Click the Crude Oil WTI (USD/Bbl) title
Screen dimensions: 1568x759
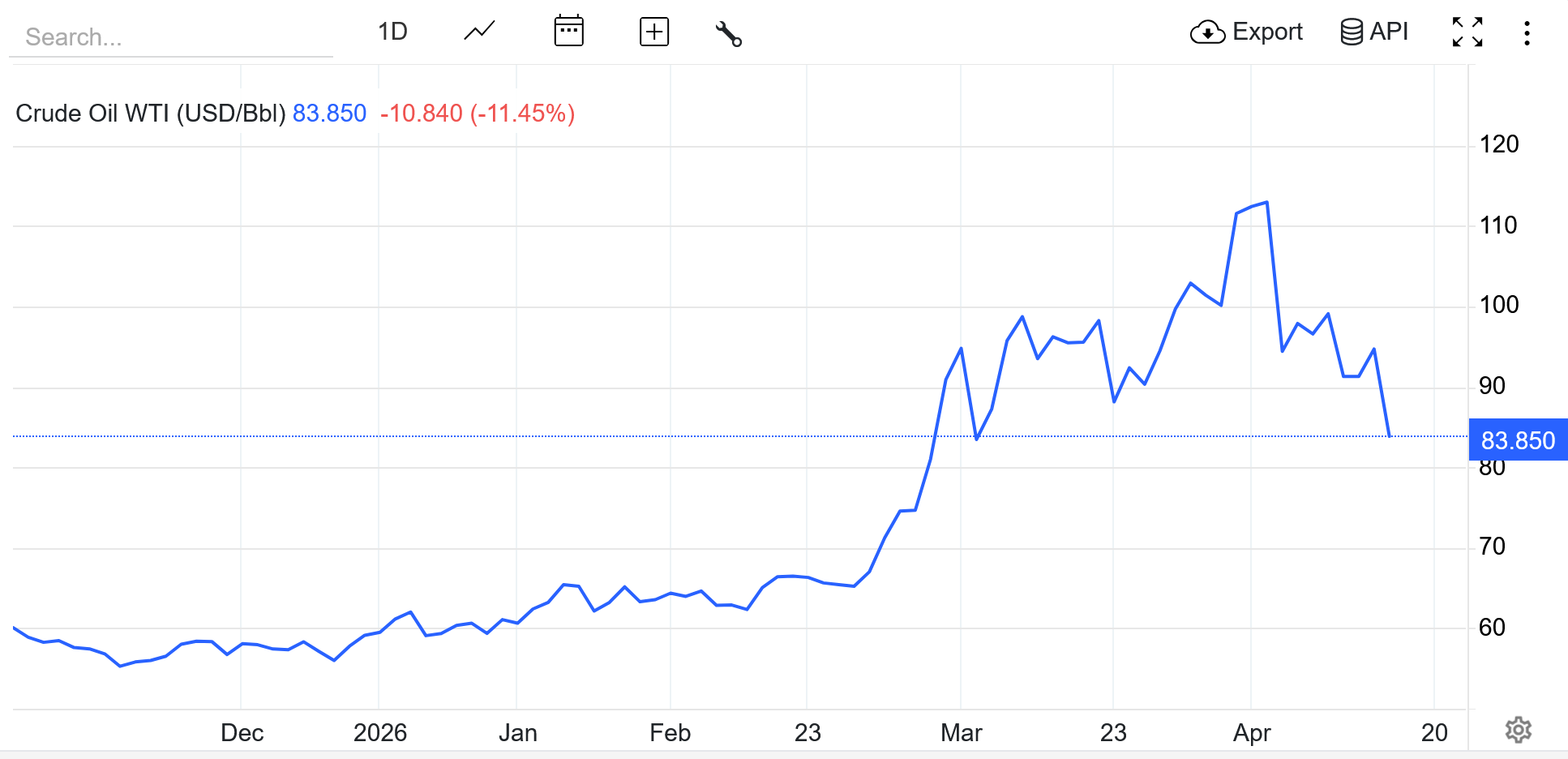coord(151,114)
